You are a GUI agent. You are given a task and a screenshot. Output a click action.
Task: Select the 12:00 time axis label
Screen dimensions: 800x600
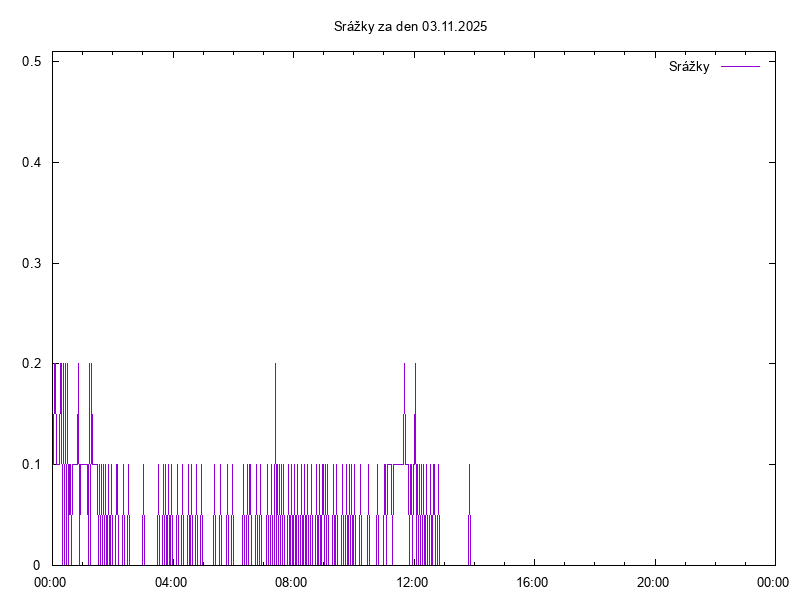(x=412, y=582)
